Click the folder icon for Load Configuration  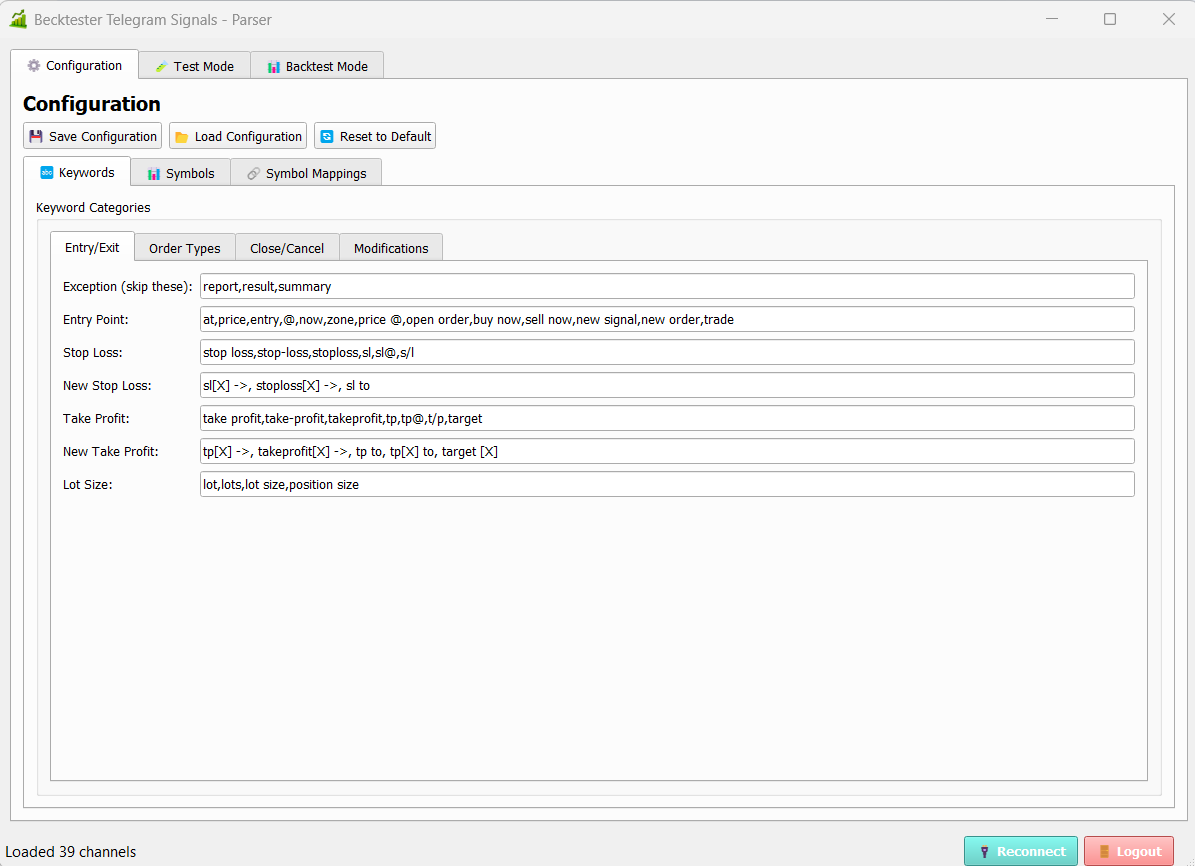pyautogui.click(x=181, y=136)
